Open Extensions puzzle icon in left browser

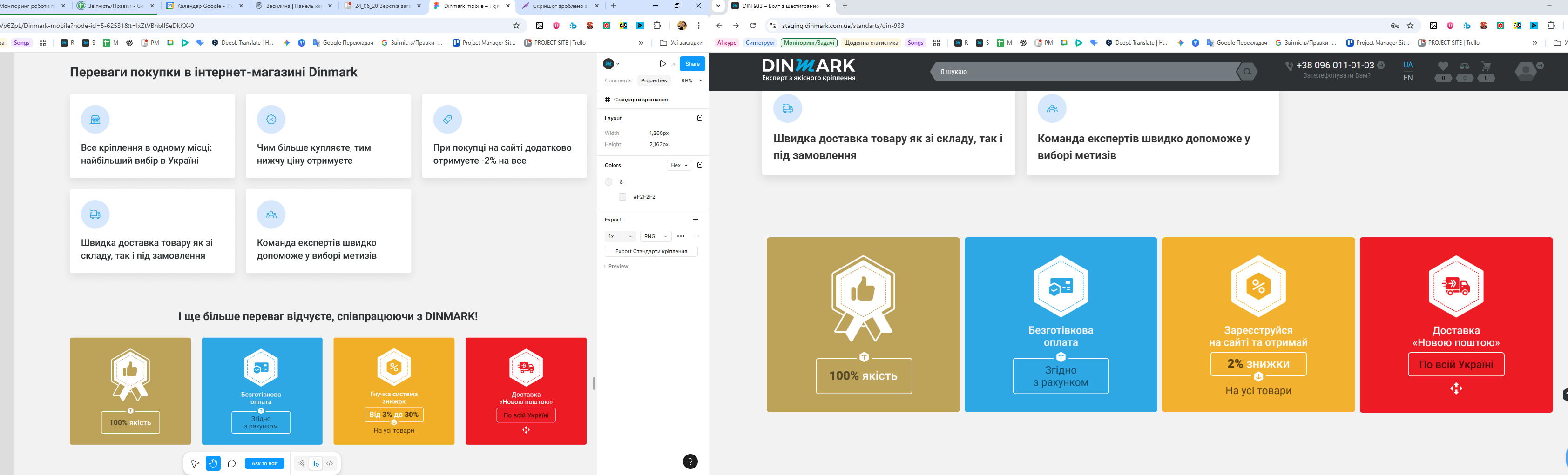657,26
